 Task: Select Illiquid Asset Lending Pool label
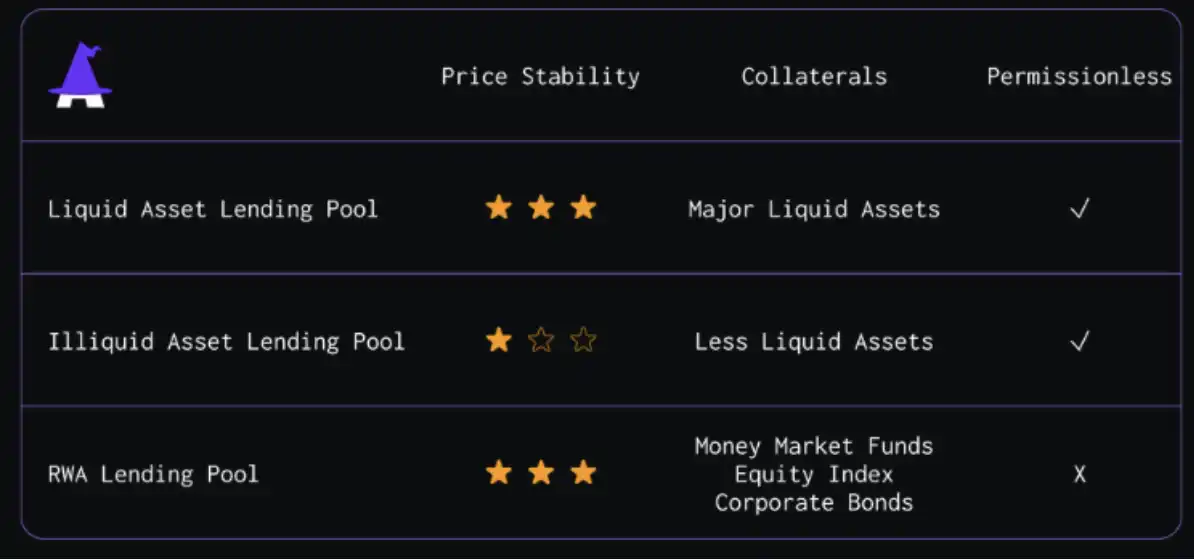pyautogui.click(x=226, y=342)
